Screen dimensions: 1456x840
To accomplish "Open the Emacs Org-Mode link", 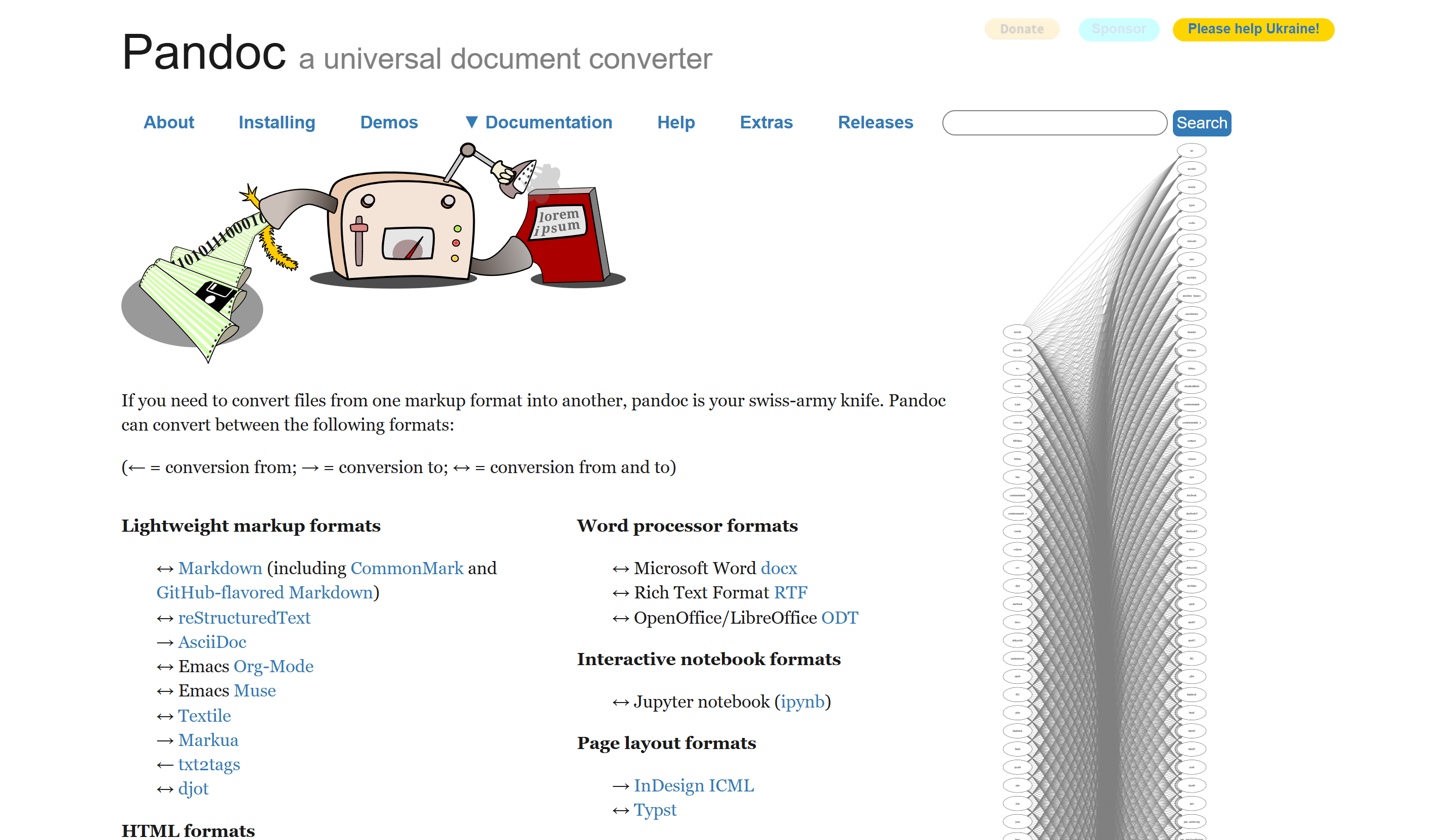I will [x=274, y=666].
